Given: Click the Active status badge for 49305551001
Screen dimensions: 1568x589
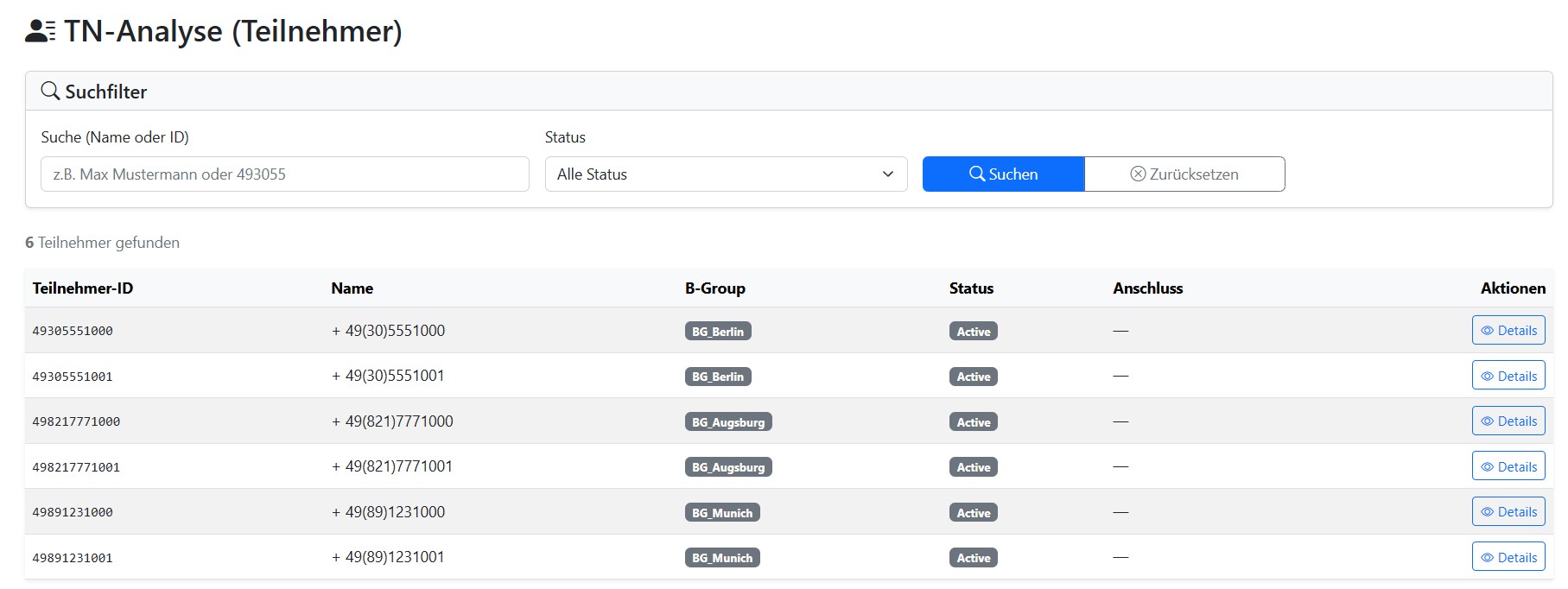Looking at the screenshot, I should click(x=973, y=377).
